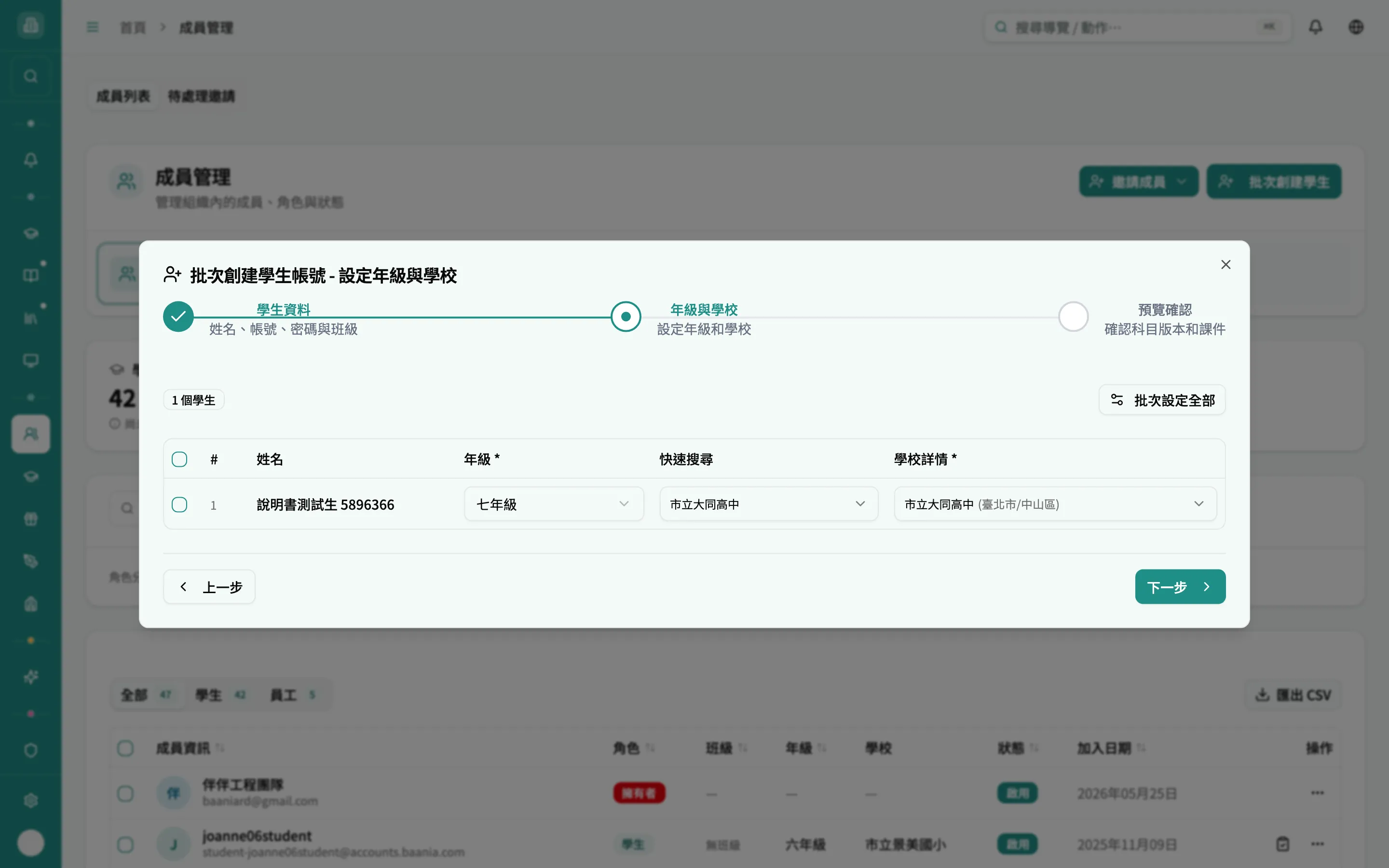The image size is (1389, 868).
Task: Open actions menu for joanne06student row
Action: tap(1317, 844)
